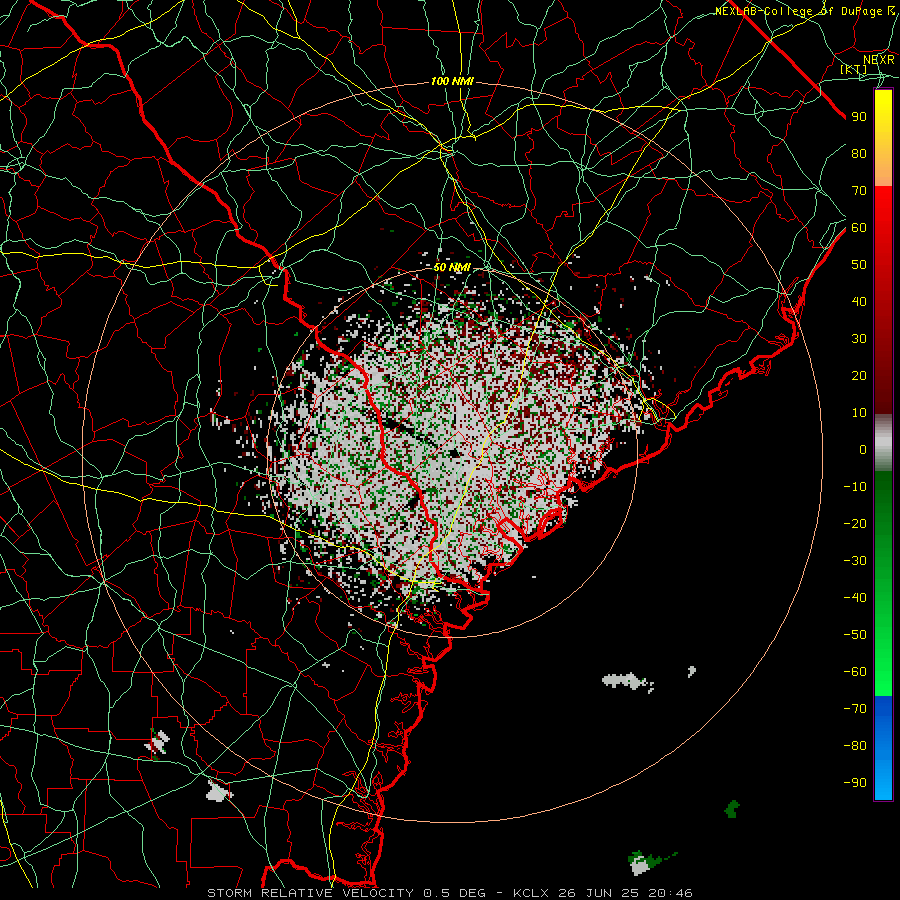Click the KCLX station identifier in footer
The height and width of the screenshot is (900, 900).
point(531,893)
